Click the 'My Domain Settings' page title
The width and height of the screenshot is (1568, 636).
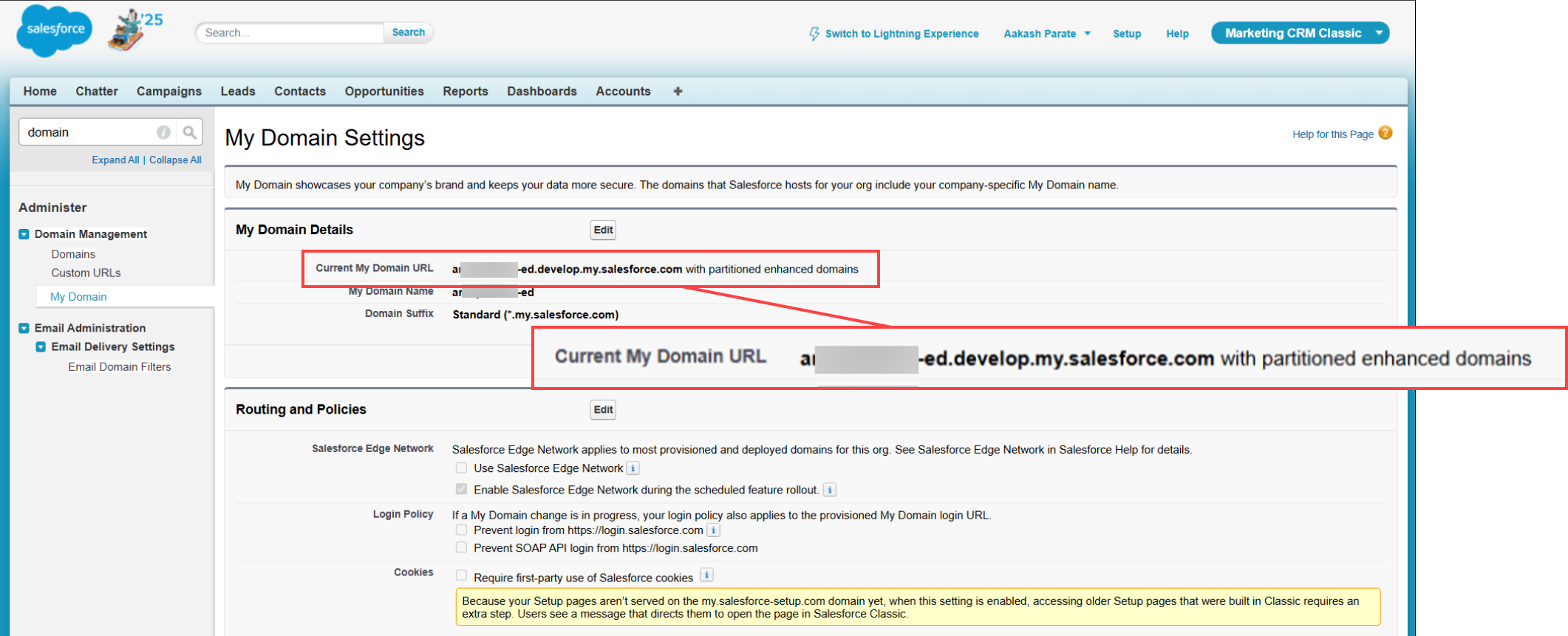click(x=325, y=138)
